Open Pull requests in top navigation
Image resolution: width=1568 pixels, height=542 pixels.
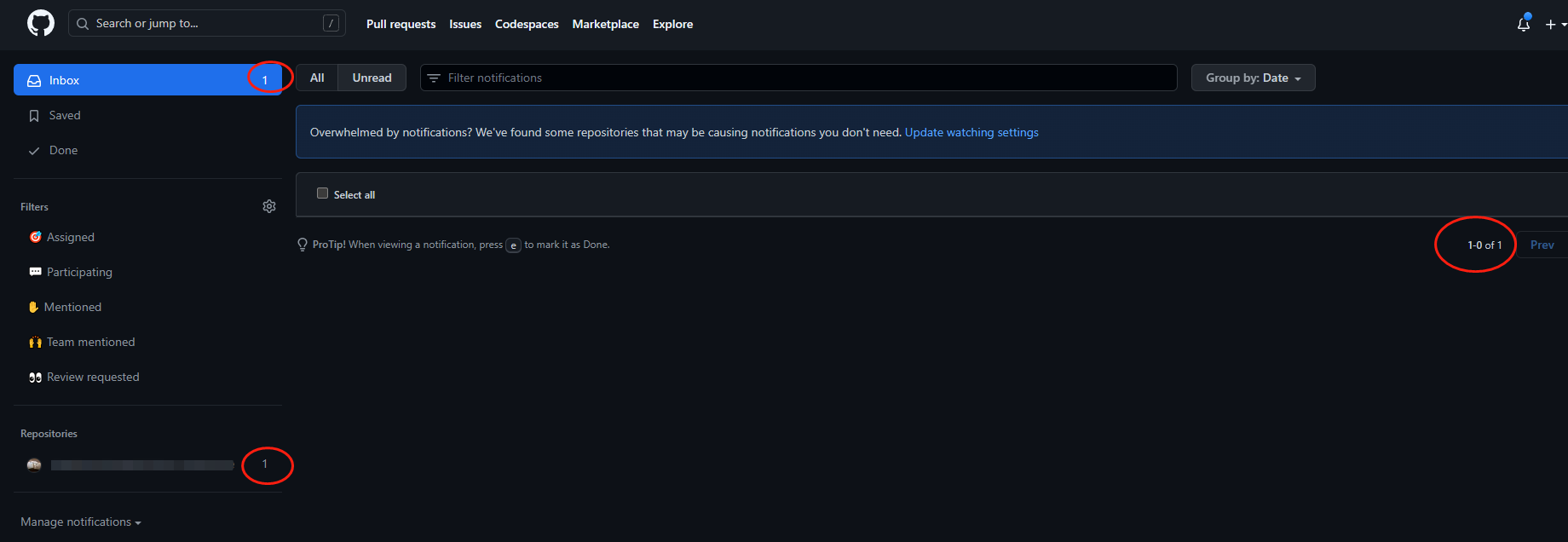(x=401, y=24)
